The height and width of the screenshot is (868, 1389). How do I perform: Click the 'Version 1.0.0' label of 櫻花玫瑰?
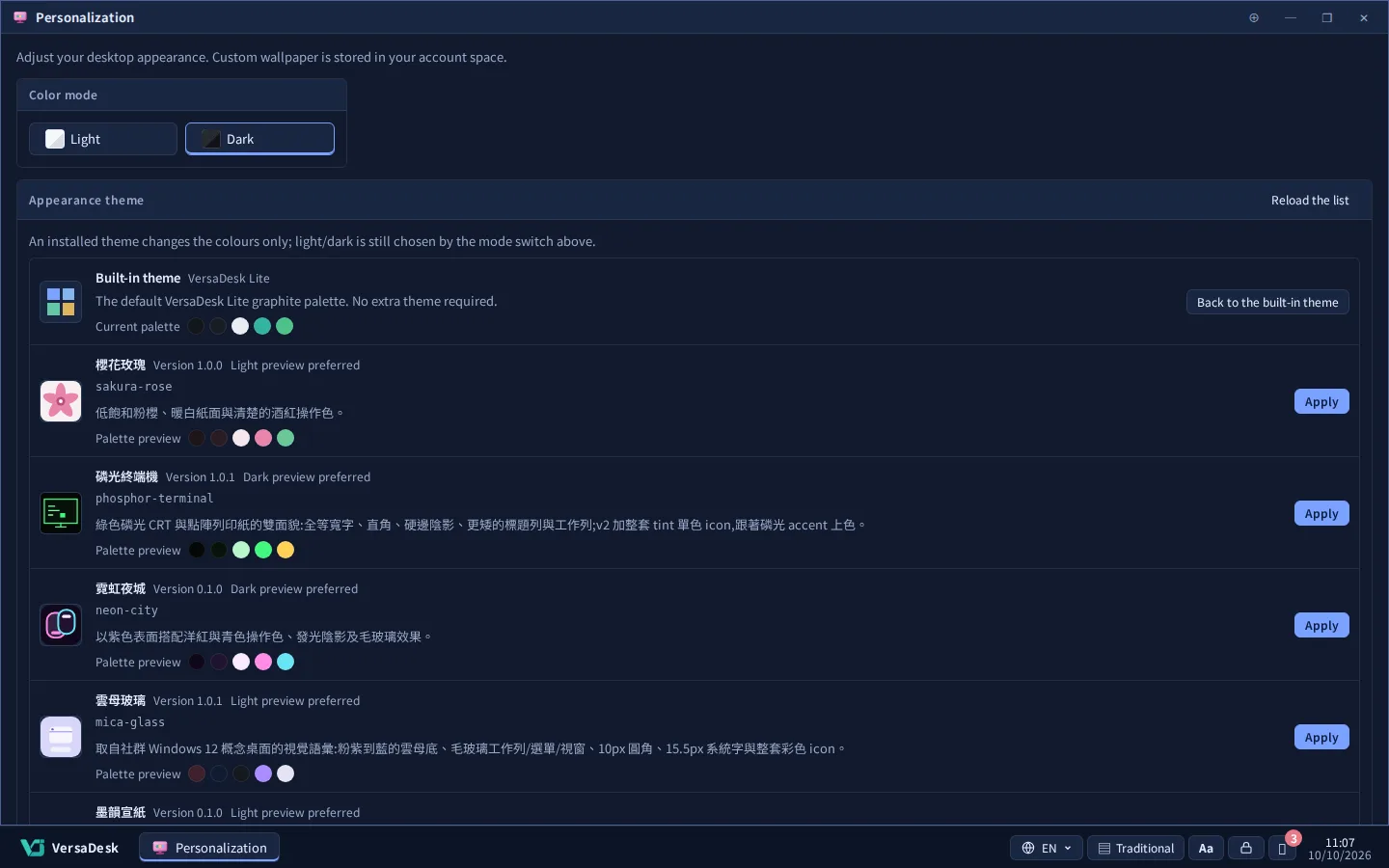point(188,366)
